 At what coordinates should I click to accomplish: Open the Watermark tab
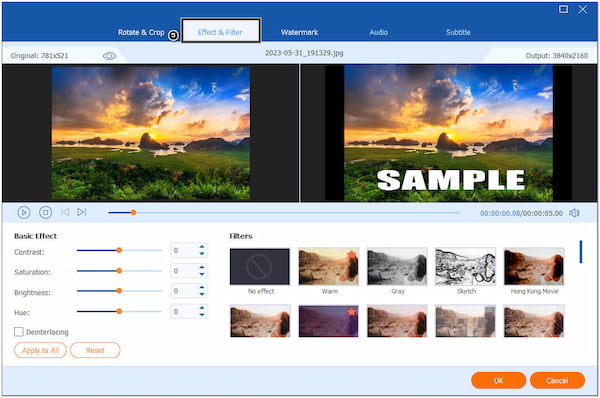click(300, 33)
